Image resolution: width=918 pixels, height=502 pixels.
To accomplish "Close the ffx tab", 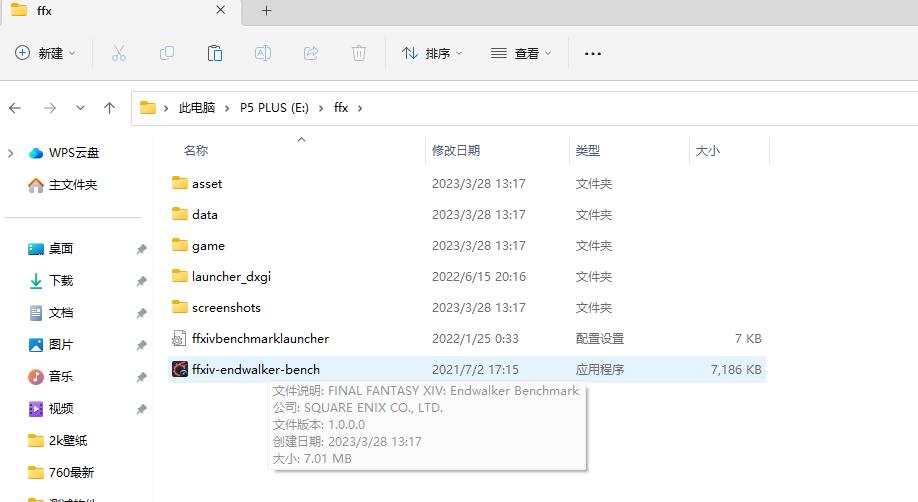I will point(221,10).
